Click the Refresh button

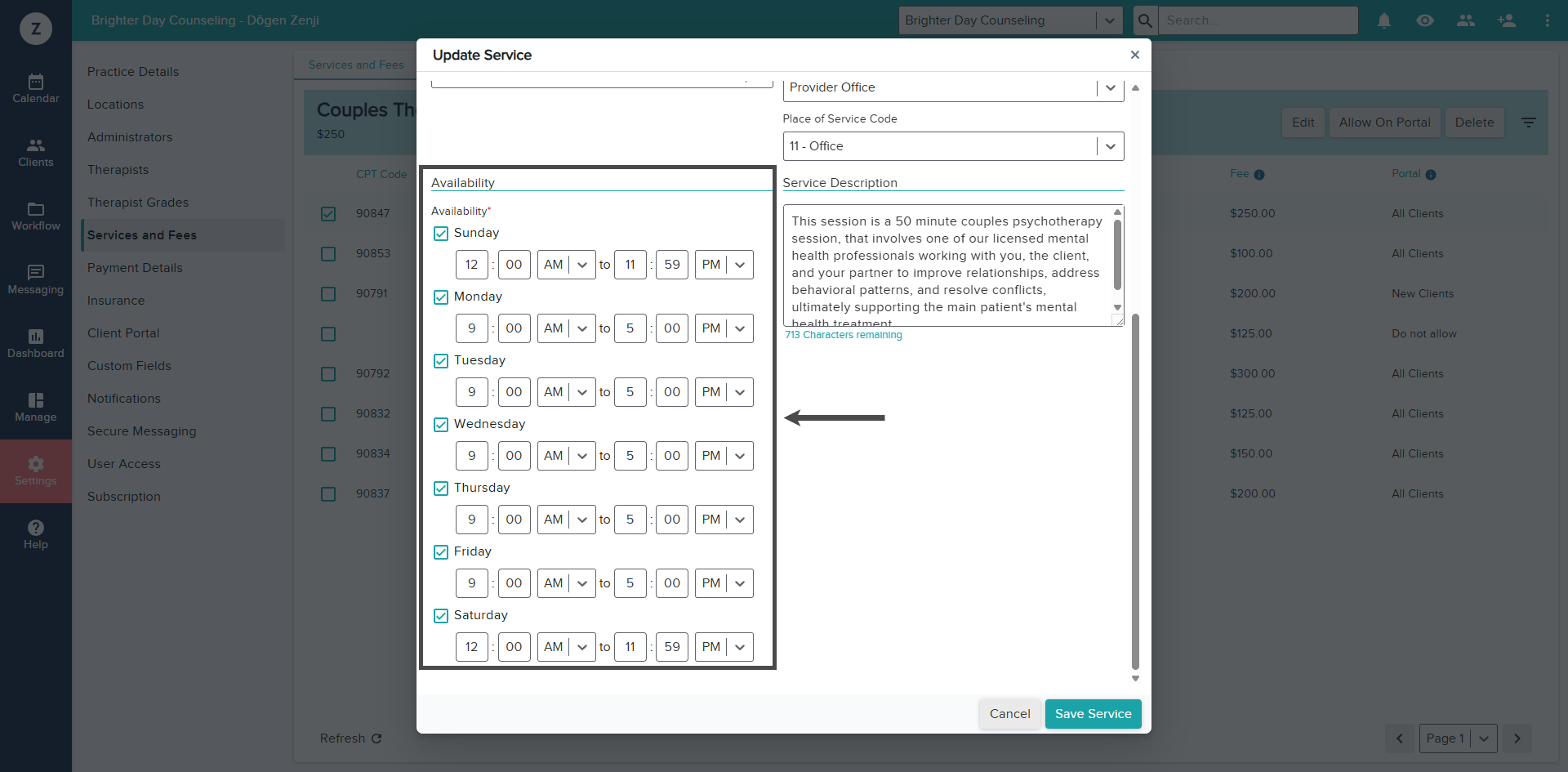pos(351,739)
